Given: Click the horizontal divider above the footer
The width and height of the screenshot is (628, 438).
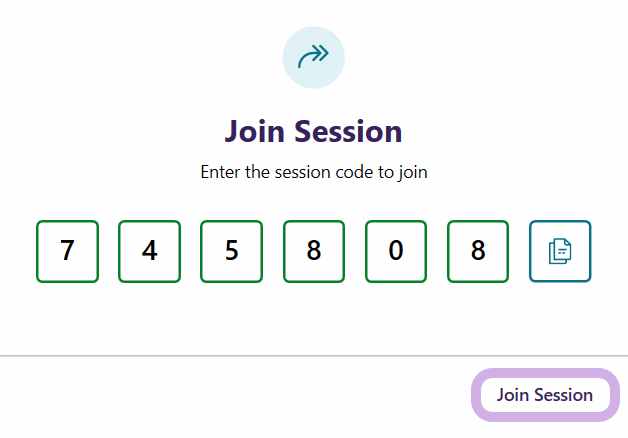Looking at the screenshot, I should (x=314, y=355).
